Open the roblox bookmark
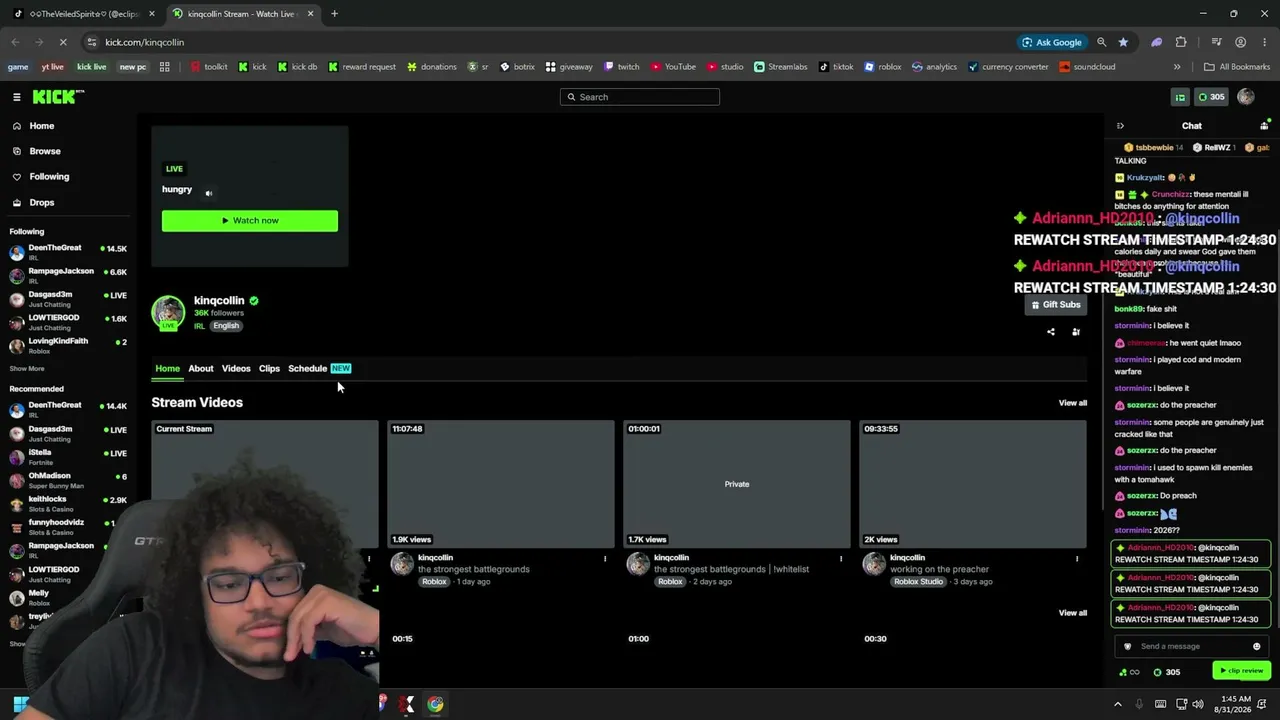This screenshot has height=720, width=1280. [x=883, y=67]
